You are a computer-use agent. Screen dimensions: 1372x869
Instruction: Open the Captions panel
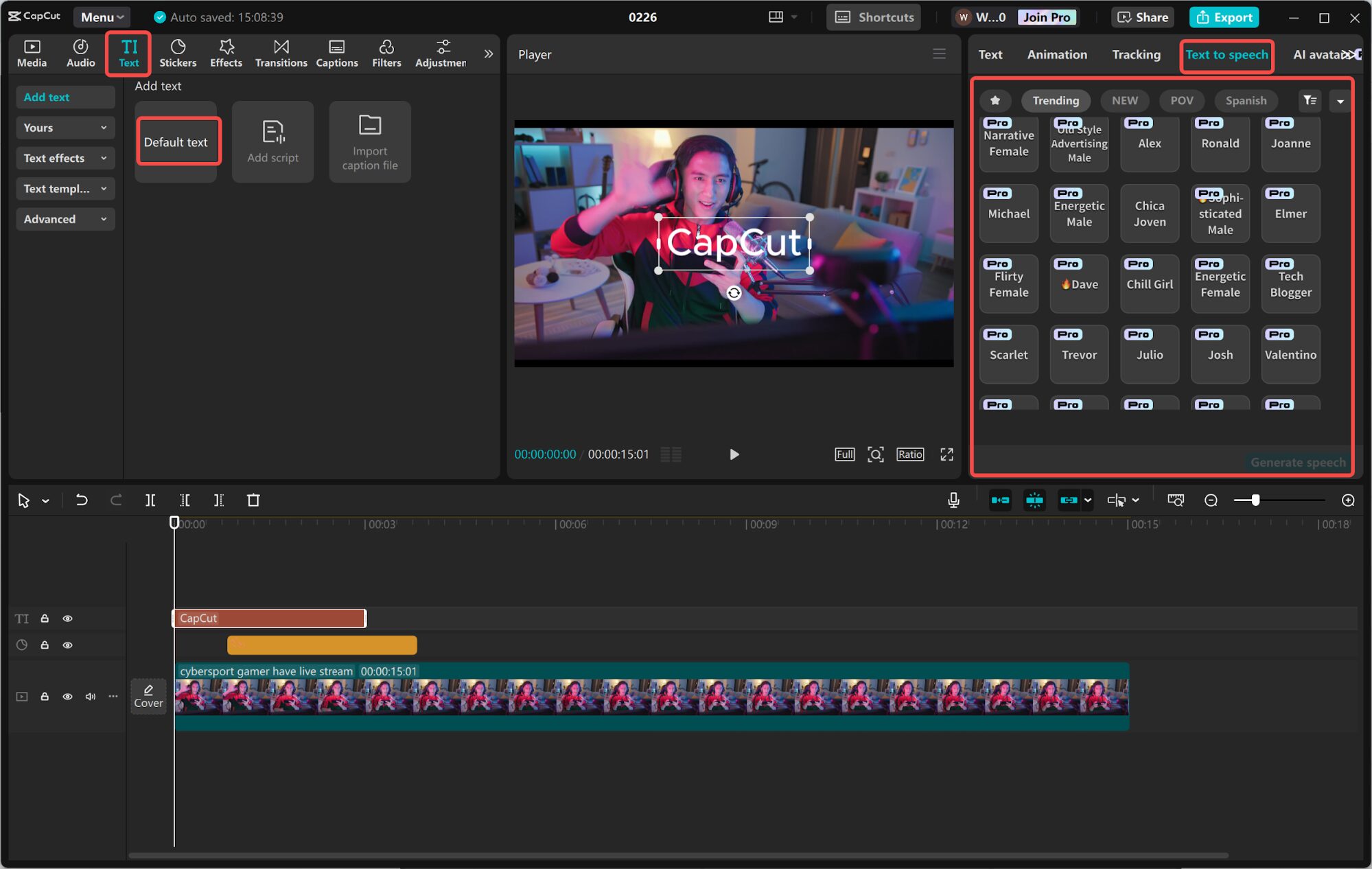coord(336,54)
